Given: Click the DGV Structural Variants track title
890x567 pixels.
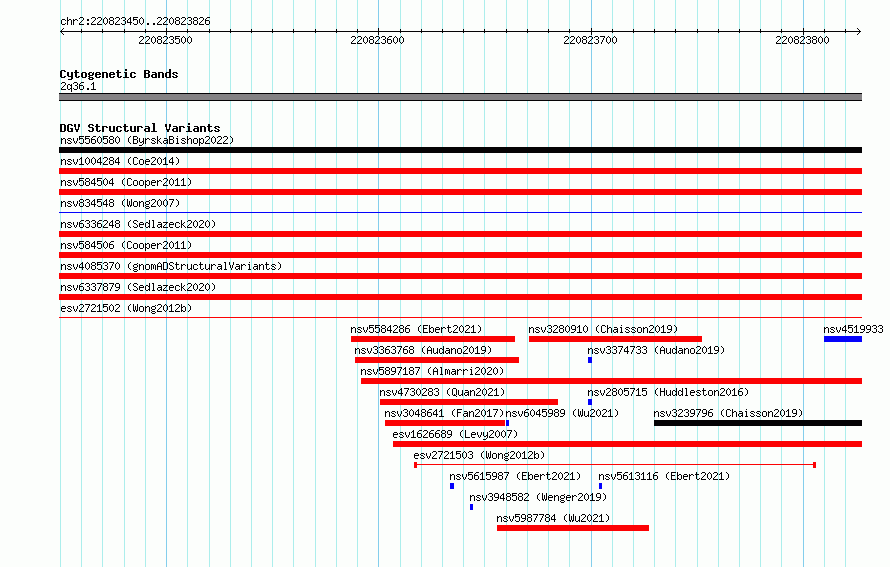Looking at the screenshot, I should [x=140, y=128].
